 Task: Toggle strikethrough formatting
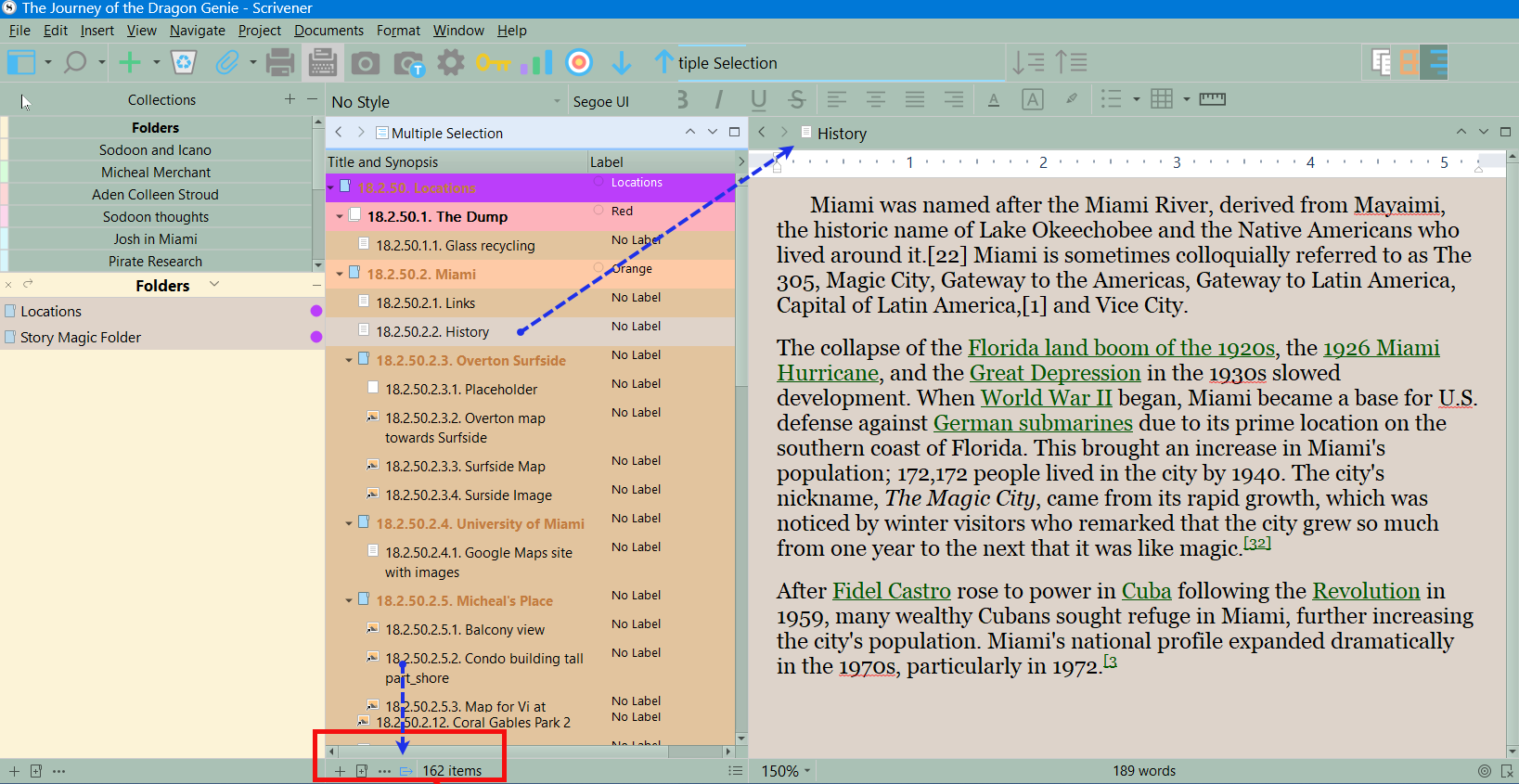pyautogui.click(x=796, y=99)
